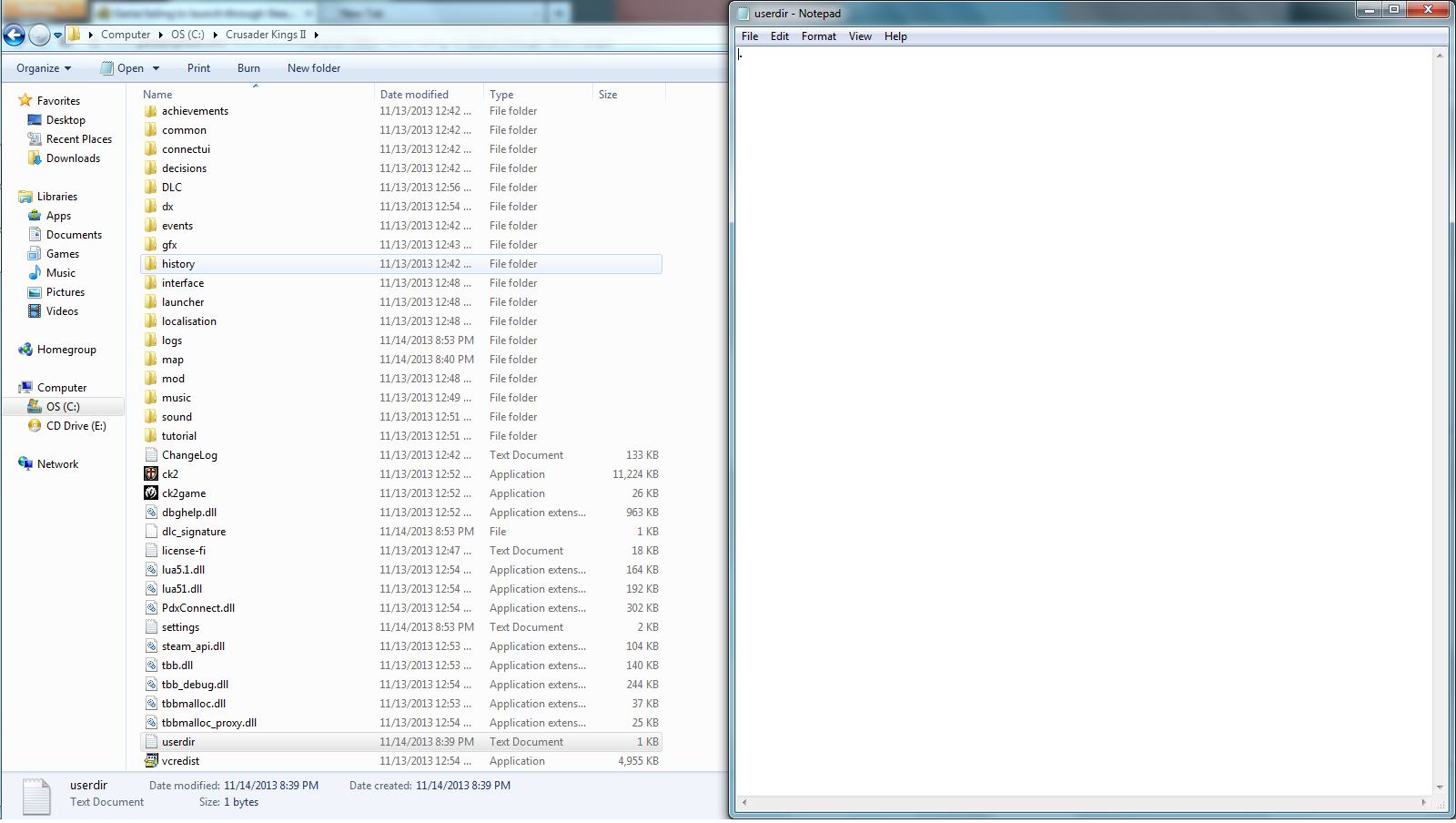Click the vcredist installer icon
This screenshot has height=823, width=1456.
tap(151, 760)
